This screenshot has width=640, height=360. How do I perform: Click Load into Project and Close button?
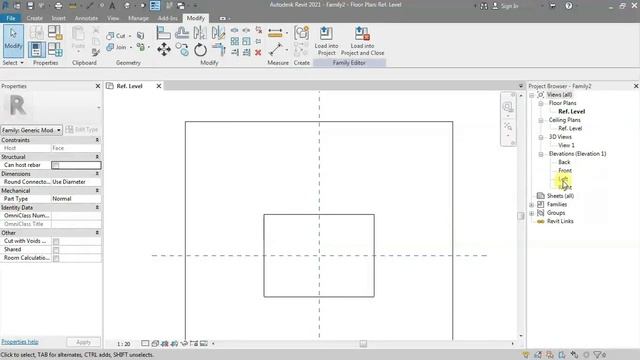[362, 41]
